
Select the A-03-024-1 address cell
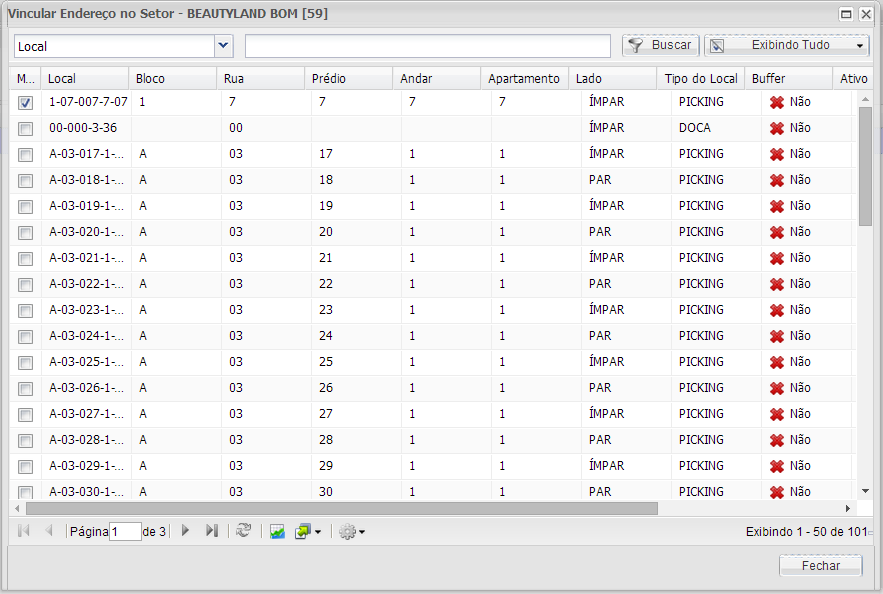(x=86, y=336)
